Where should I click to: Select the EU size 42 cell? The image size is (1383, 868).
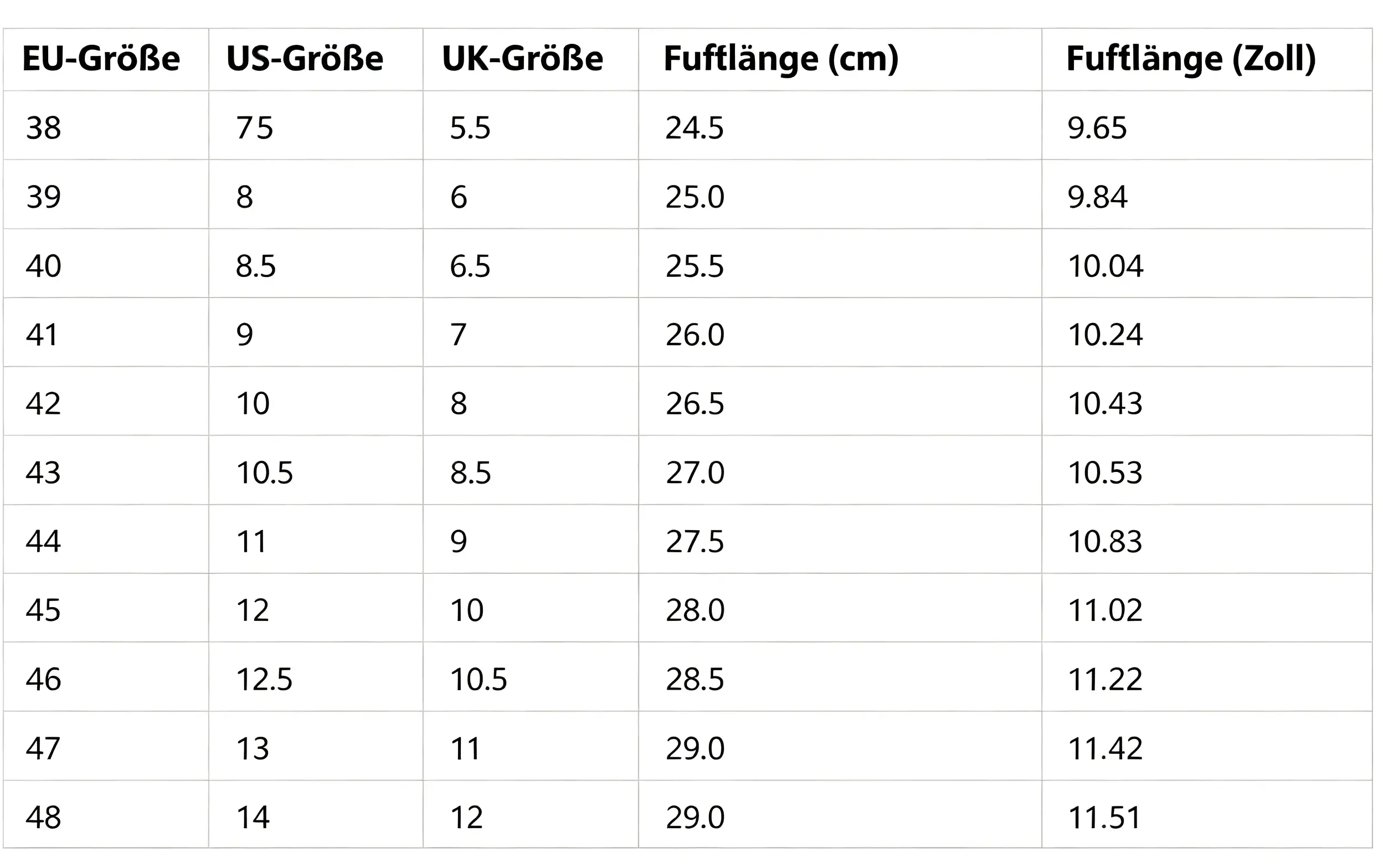click(106, 400)
